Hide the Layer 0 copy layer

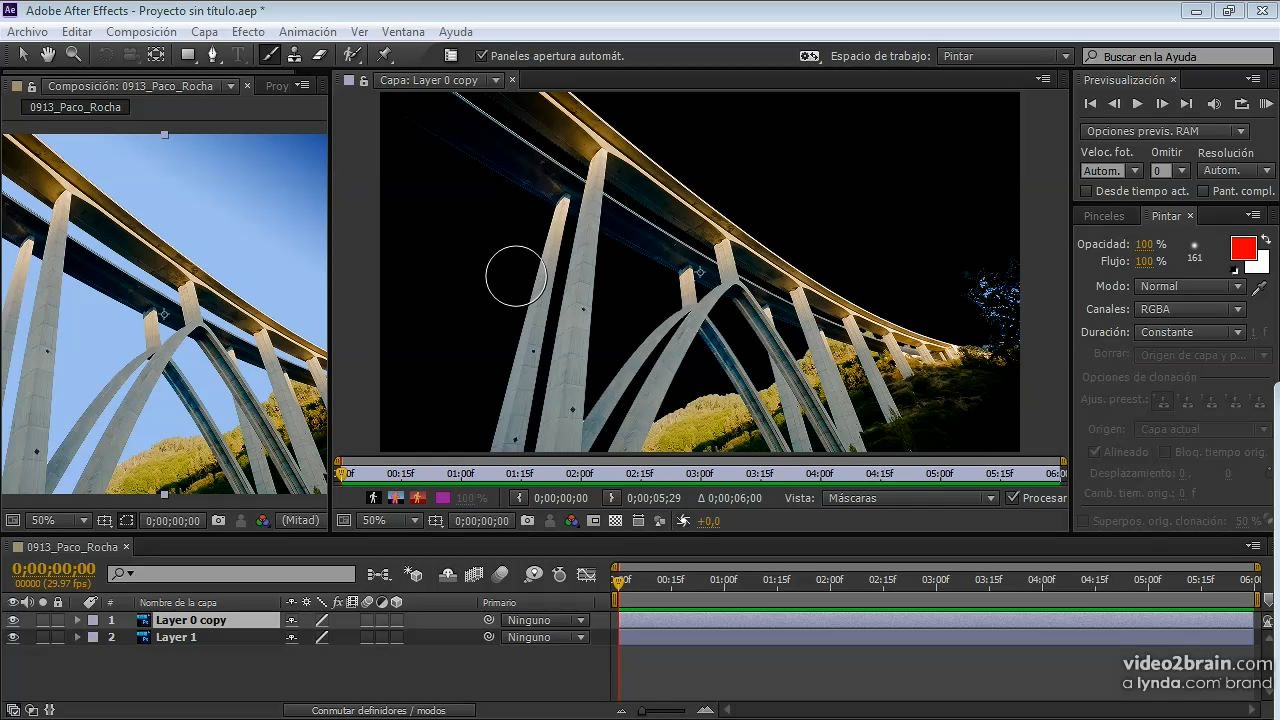click(14, 620)
